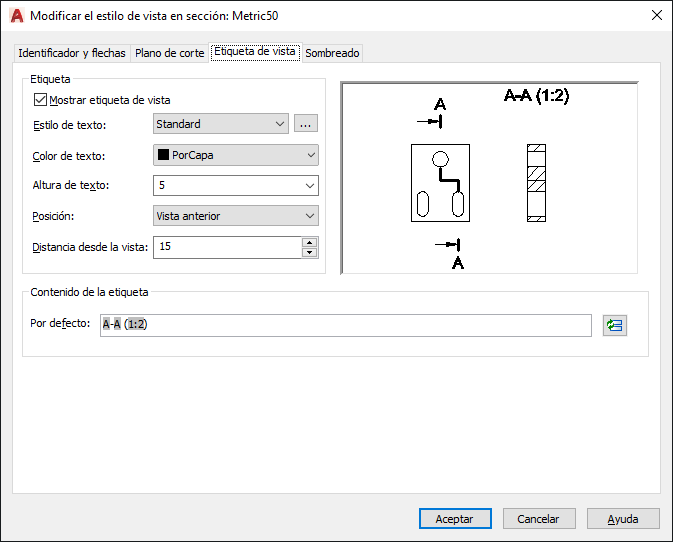
Task: Click the AutoCAD logo in title bar
Action: (15, 15)
